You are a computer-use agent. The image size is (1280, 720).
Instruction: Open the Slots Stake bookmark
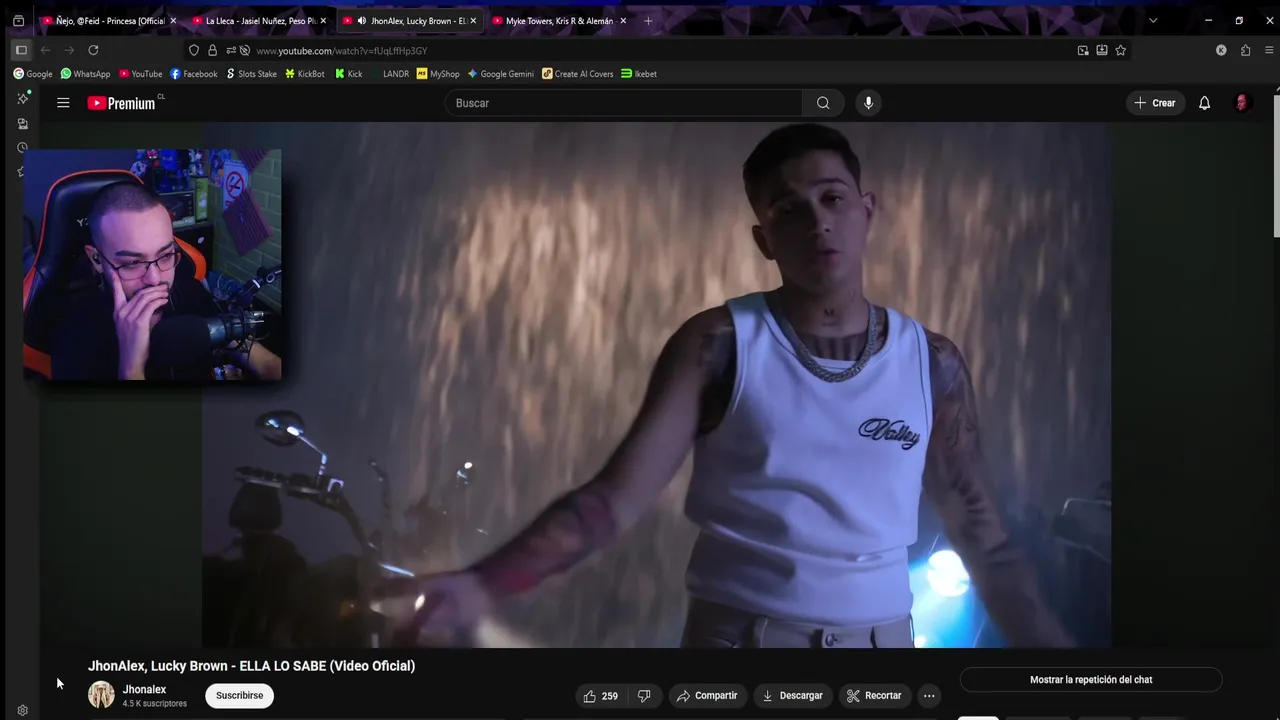(251, 73)
